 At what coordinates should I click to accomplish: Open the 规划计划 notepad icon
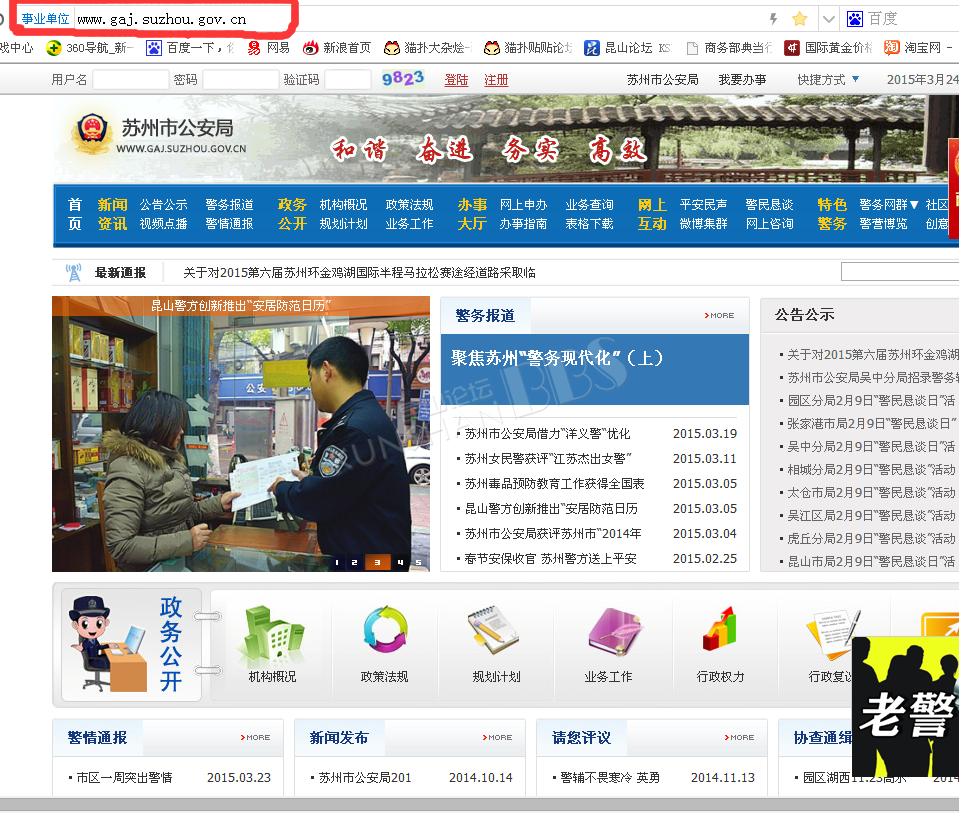tap(497, 634)
